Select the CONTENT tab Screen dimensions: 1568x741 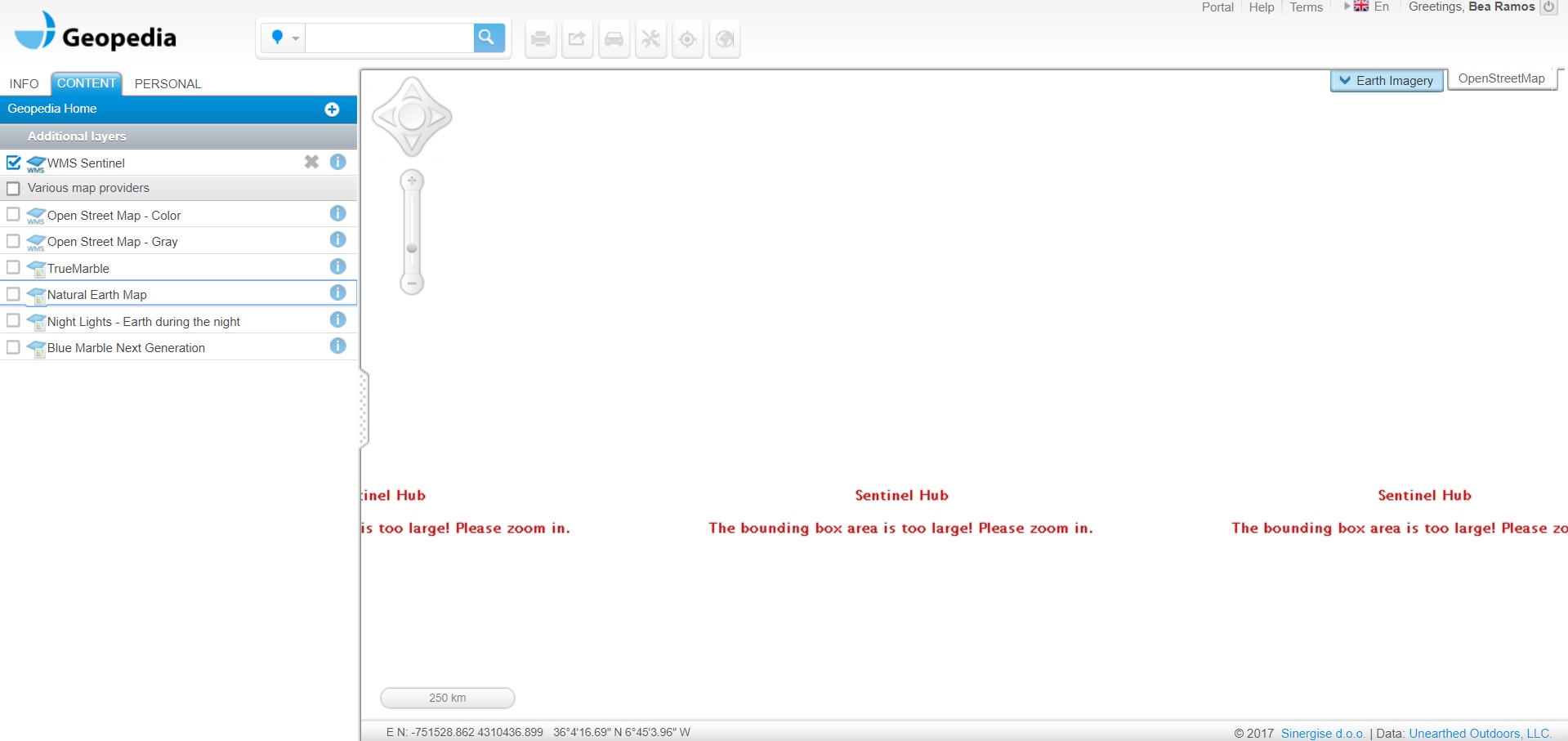pos(87,83)
